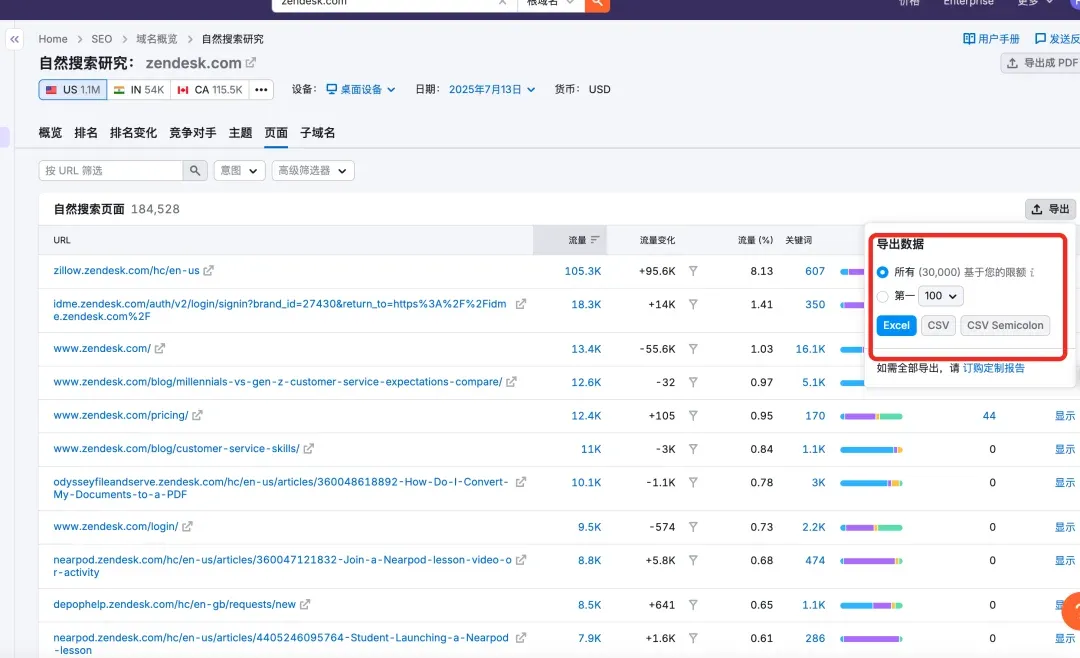
Task: Click the info icon beside 基于您的限额
Action: point(1031,272)
